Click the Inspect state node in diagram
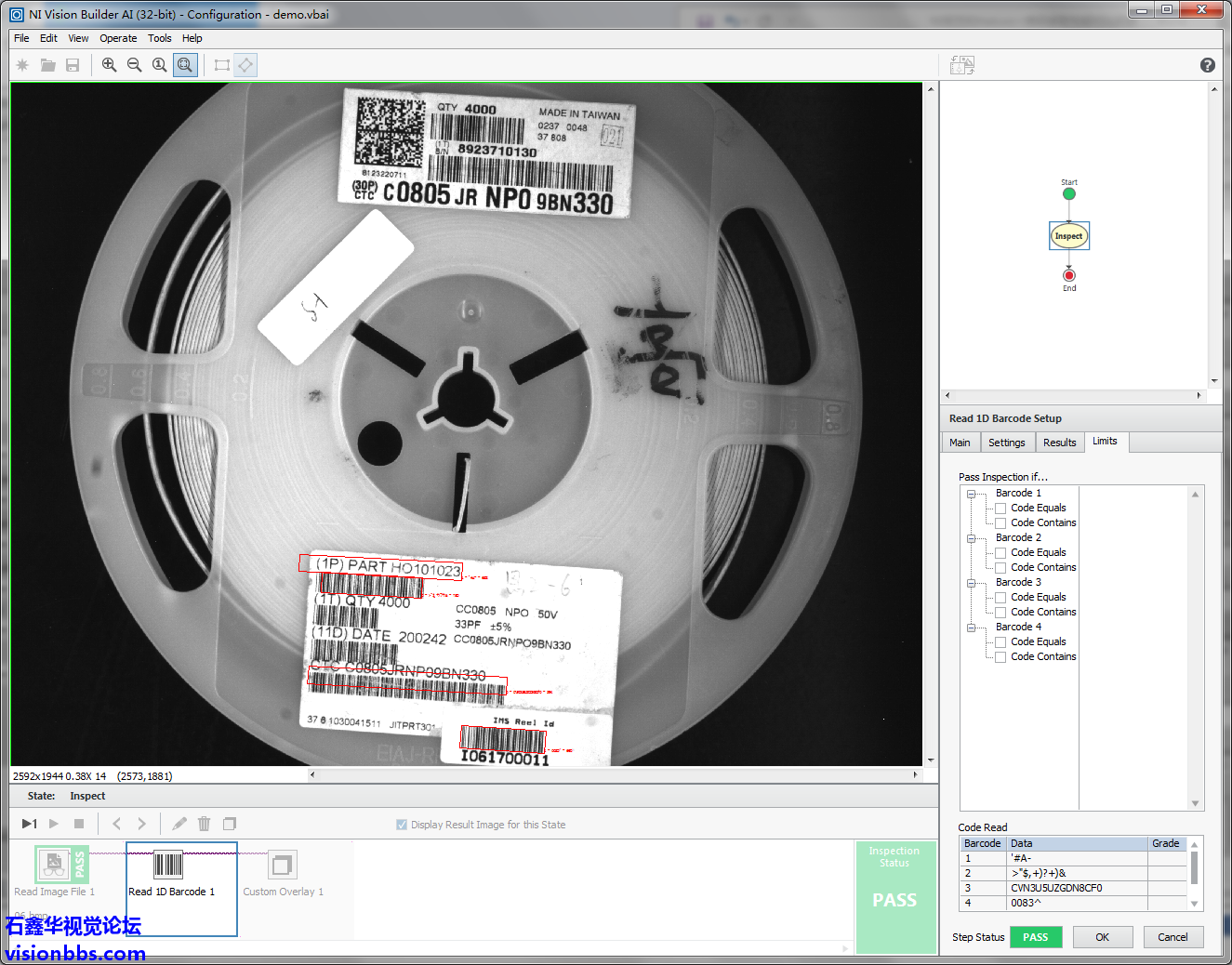1232x965 pixels. tap(1068, 236)
